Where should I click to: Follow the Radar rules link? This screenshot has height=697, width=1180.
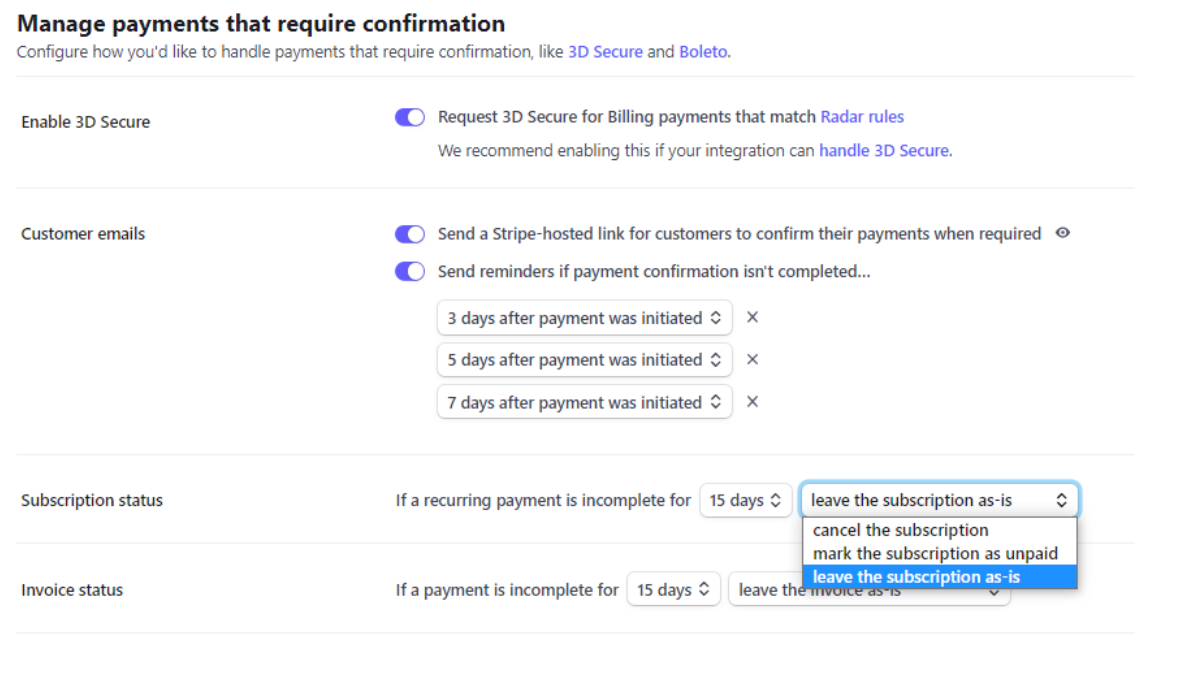(x=862, y=117)
